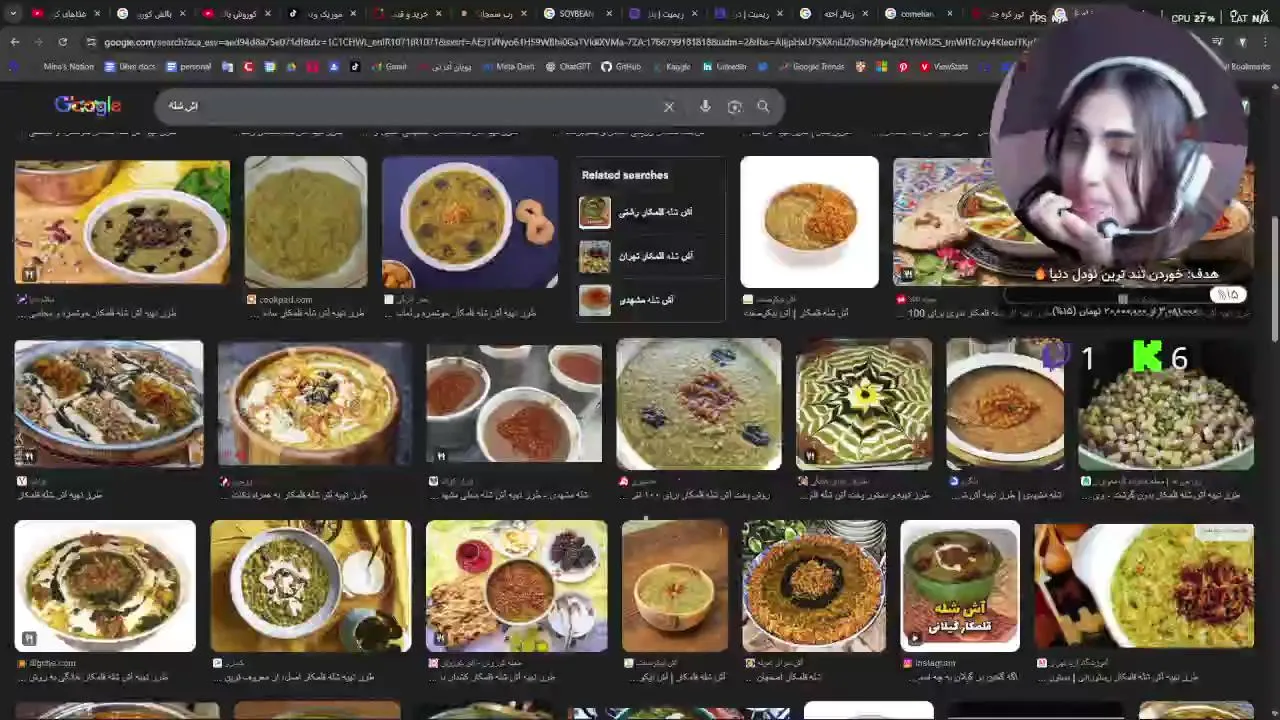Open search by image (Lens) icon
1280x720 pixels.
tap(735, 107)
